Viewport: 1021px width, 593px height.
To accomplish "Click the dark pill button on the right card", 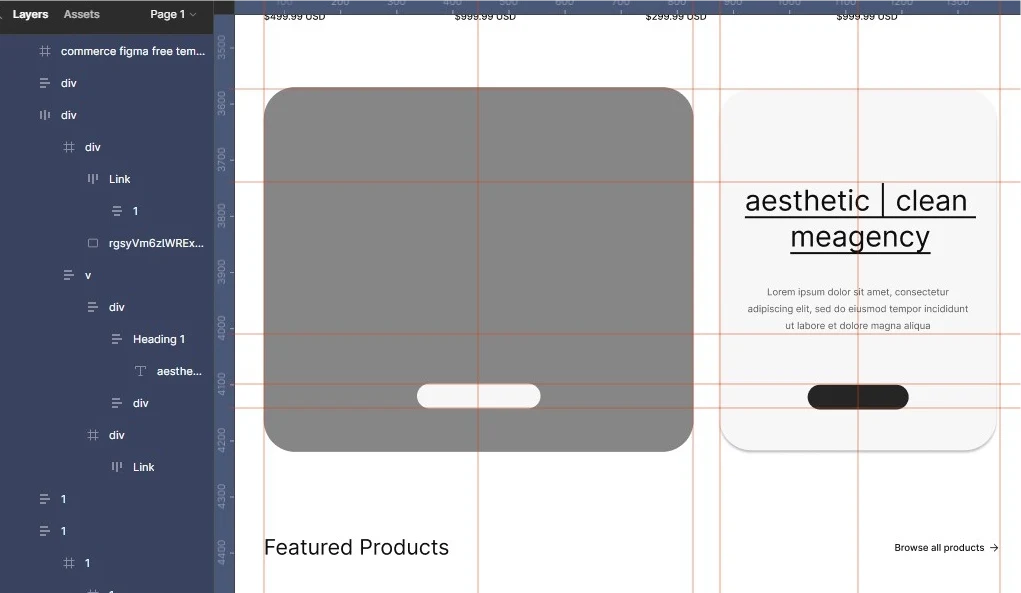I will [x=857, y=396].
